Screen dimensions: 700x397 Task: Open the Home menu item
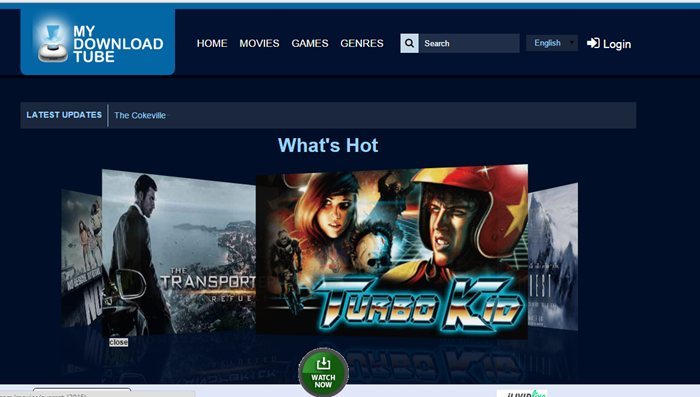coord(212,43)
